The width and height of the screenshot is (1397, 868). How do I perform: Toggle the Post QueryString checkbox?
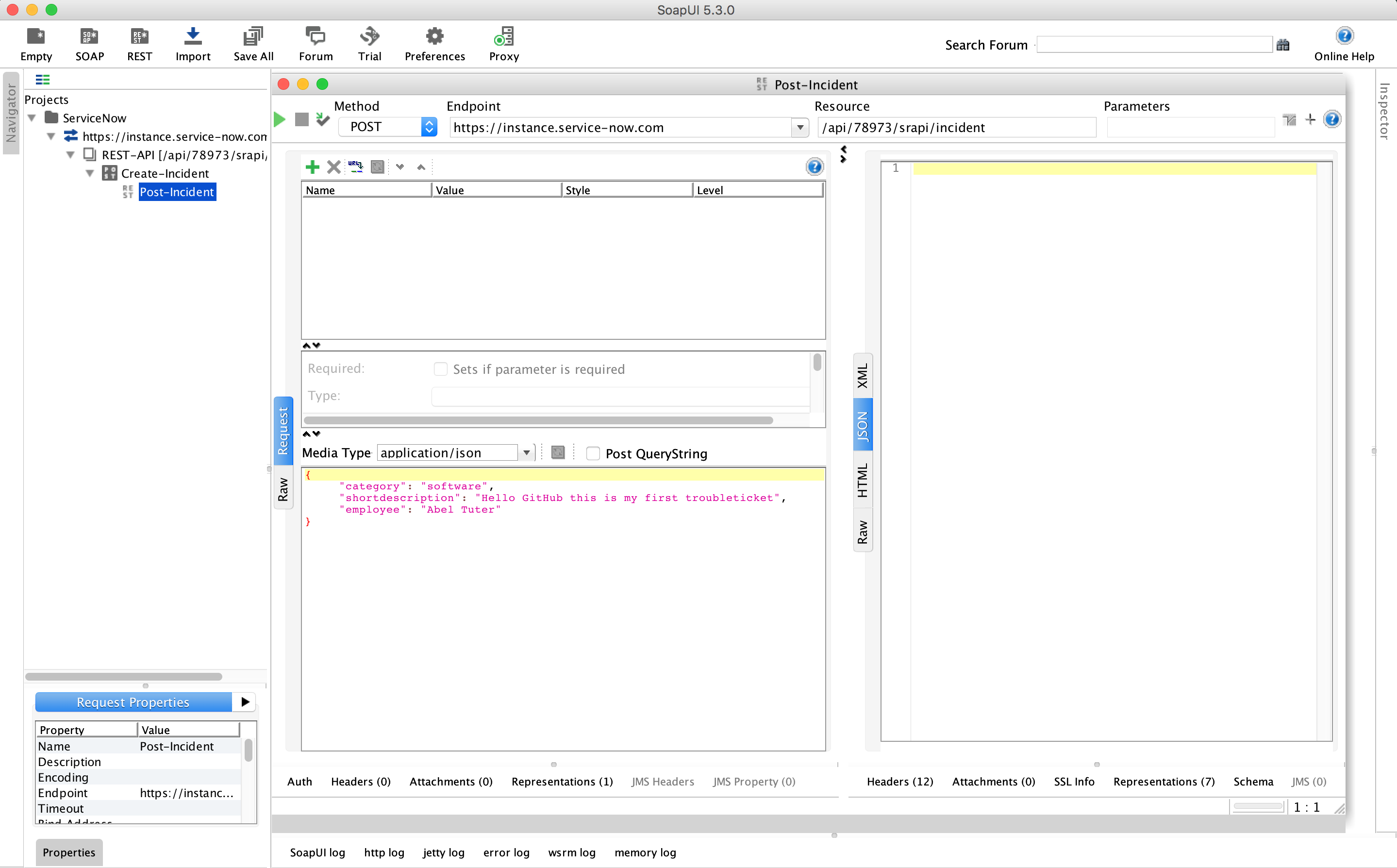(593, 452)
